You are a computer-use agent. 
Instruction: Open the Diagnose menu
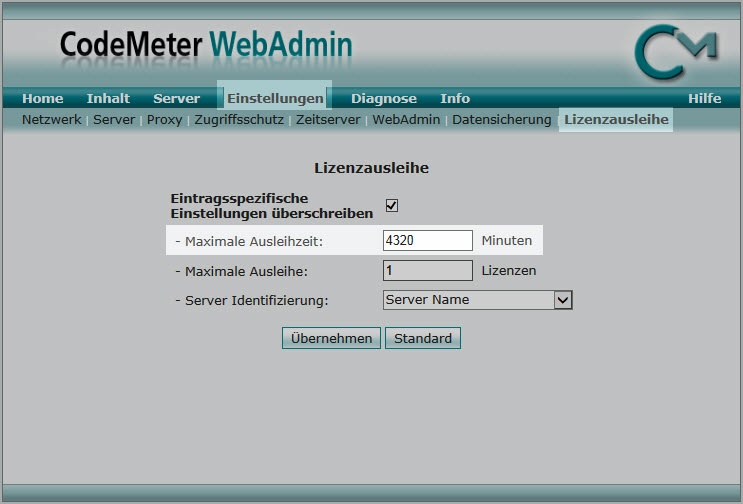tap(384, 99)
